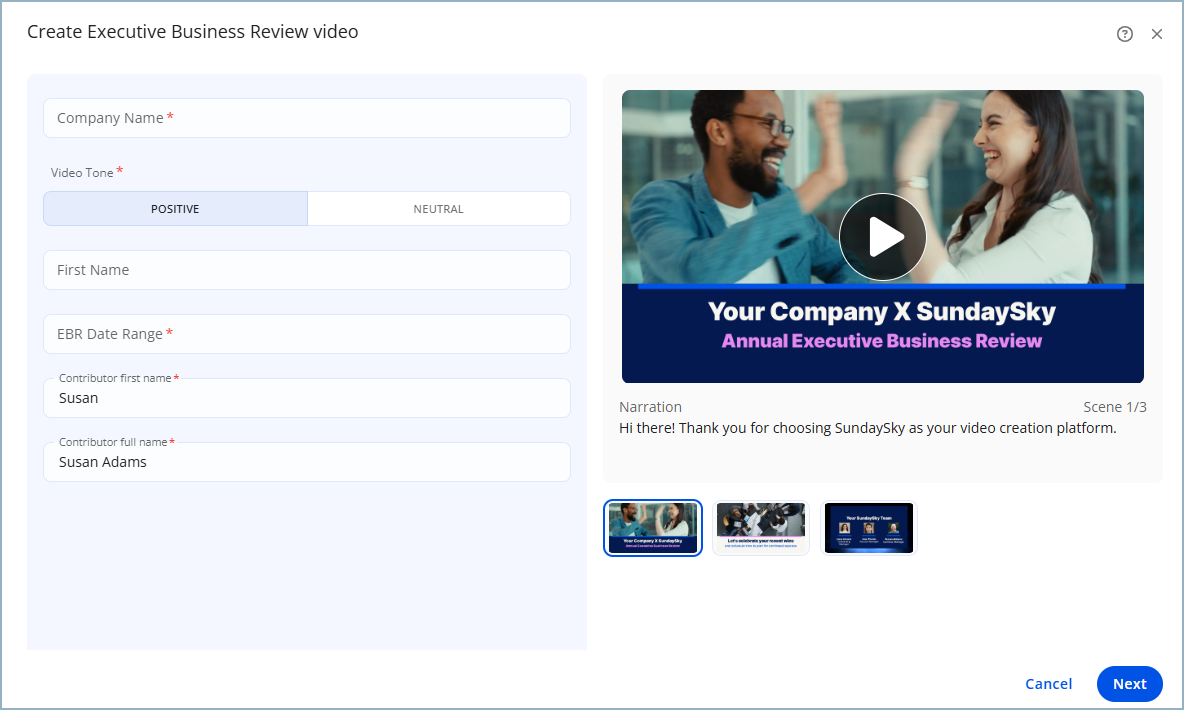Play the video preview
Screen dimensions: 1184x710
[x=882, y=237]
